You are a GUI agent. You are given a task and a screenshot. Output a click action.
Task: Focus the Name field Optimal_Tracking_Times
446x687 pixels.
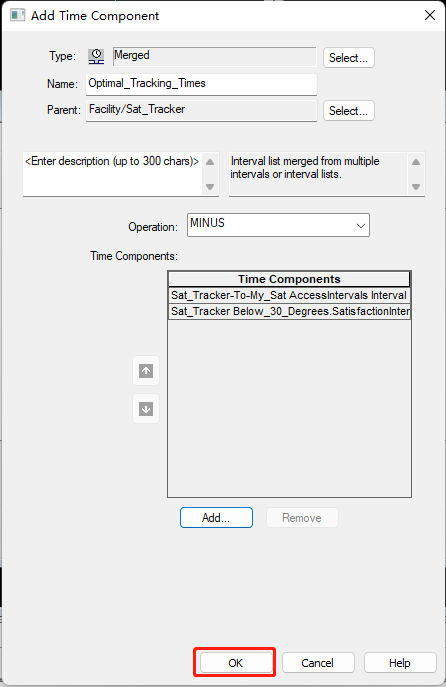pyautogui.click(x=201, y=84)
